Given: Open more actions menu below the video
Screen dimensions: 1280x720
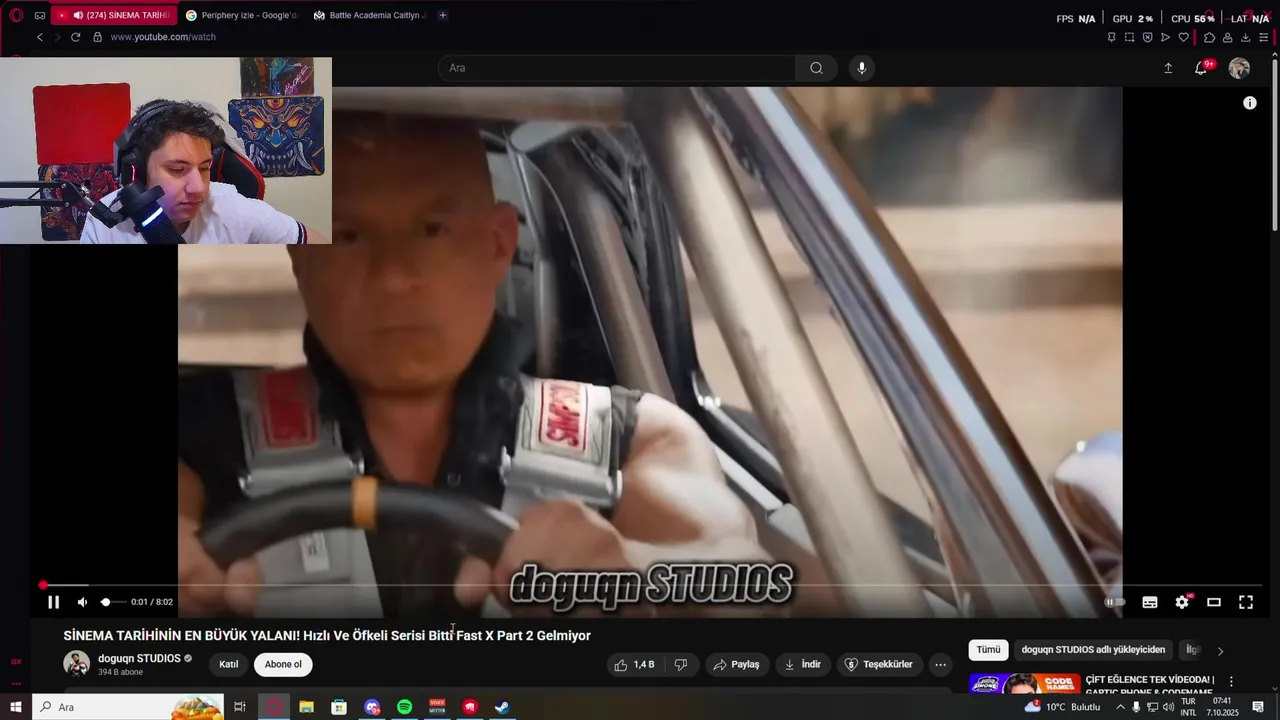Looking at the screenshot, I should pos(940,664).
